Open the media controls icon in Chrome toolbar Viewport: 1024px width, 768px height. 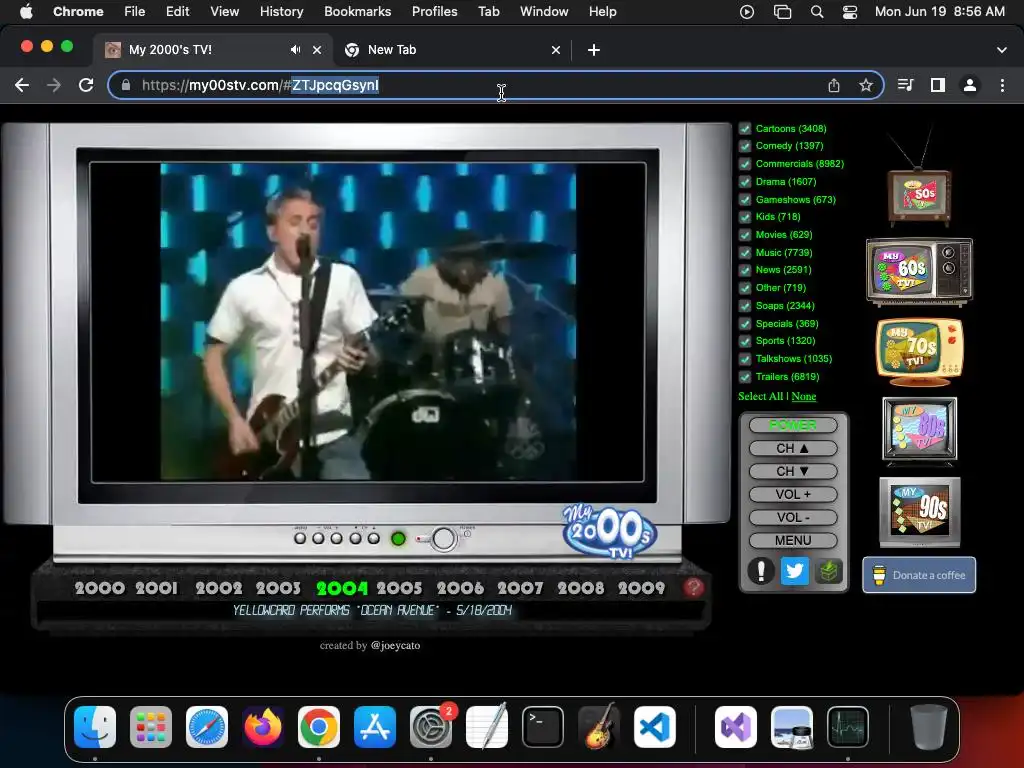tap(905, 85)
